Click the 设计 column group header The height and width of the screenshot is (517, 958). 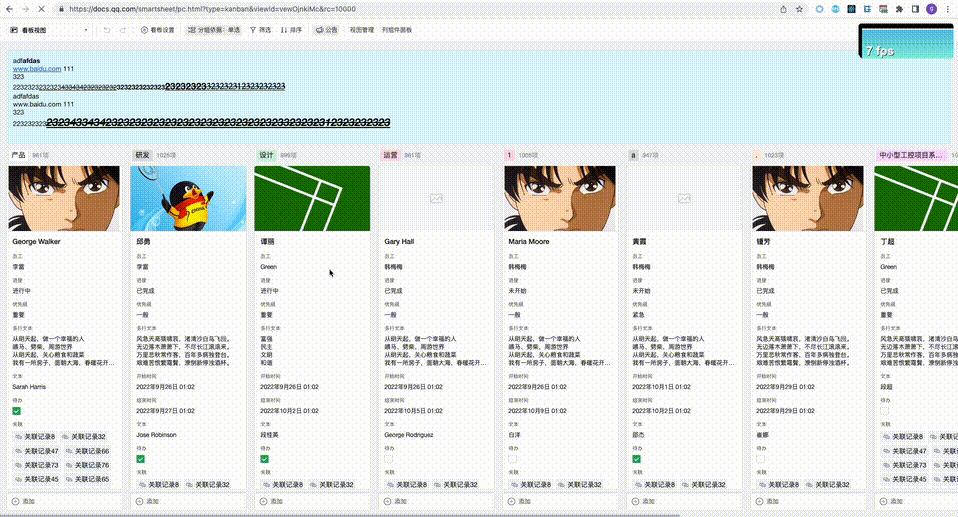coord(266,155)
